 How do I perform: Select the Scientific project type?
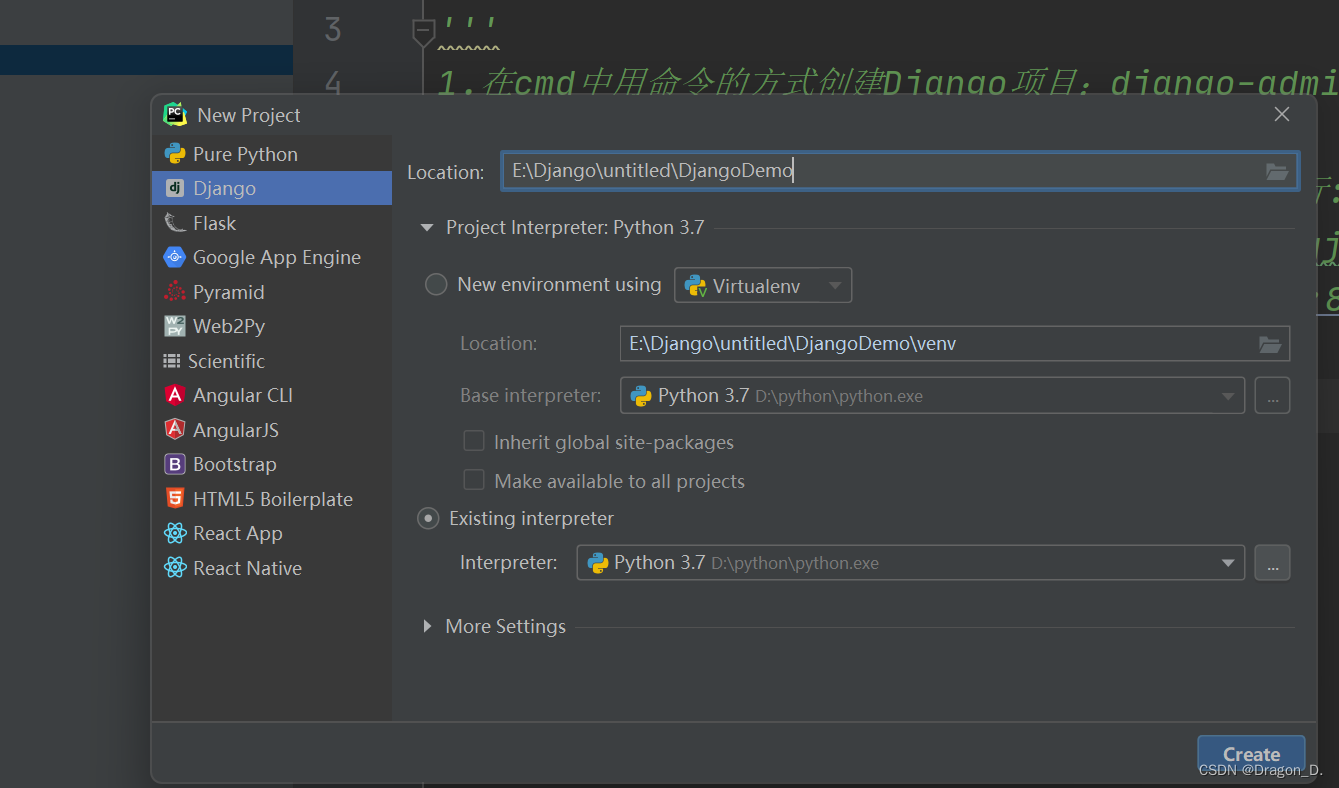pyautogui.click(x=271, y=361)
